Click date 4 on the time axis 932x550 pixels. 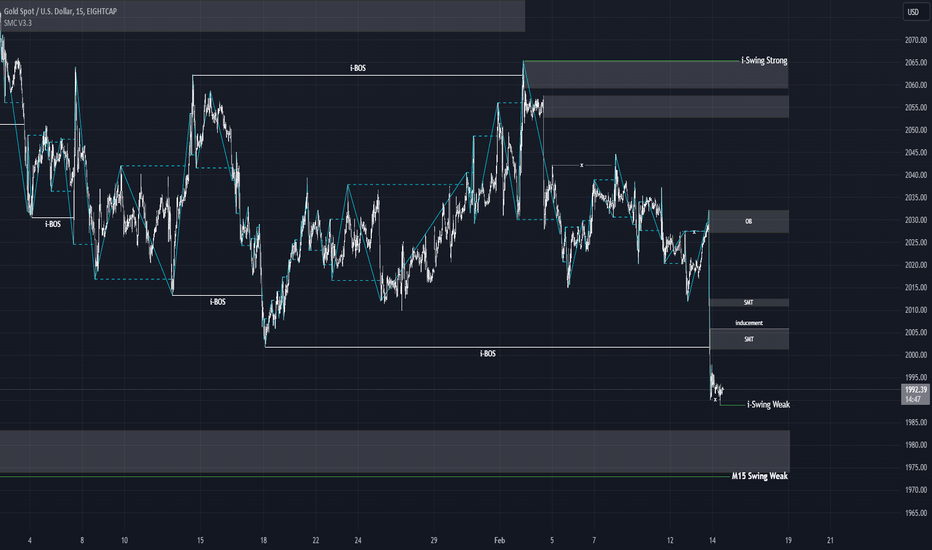point(30,540)
